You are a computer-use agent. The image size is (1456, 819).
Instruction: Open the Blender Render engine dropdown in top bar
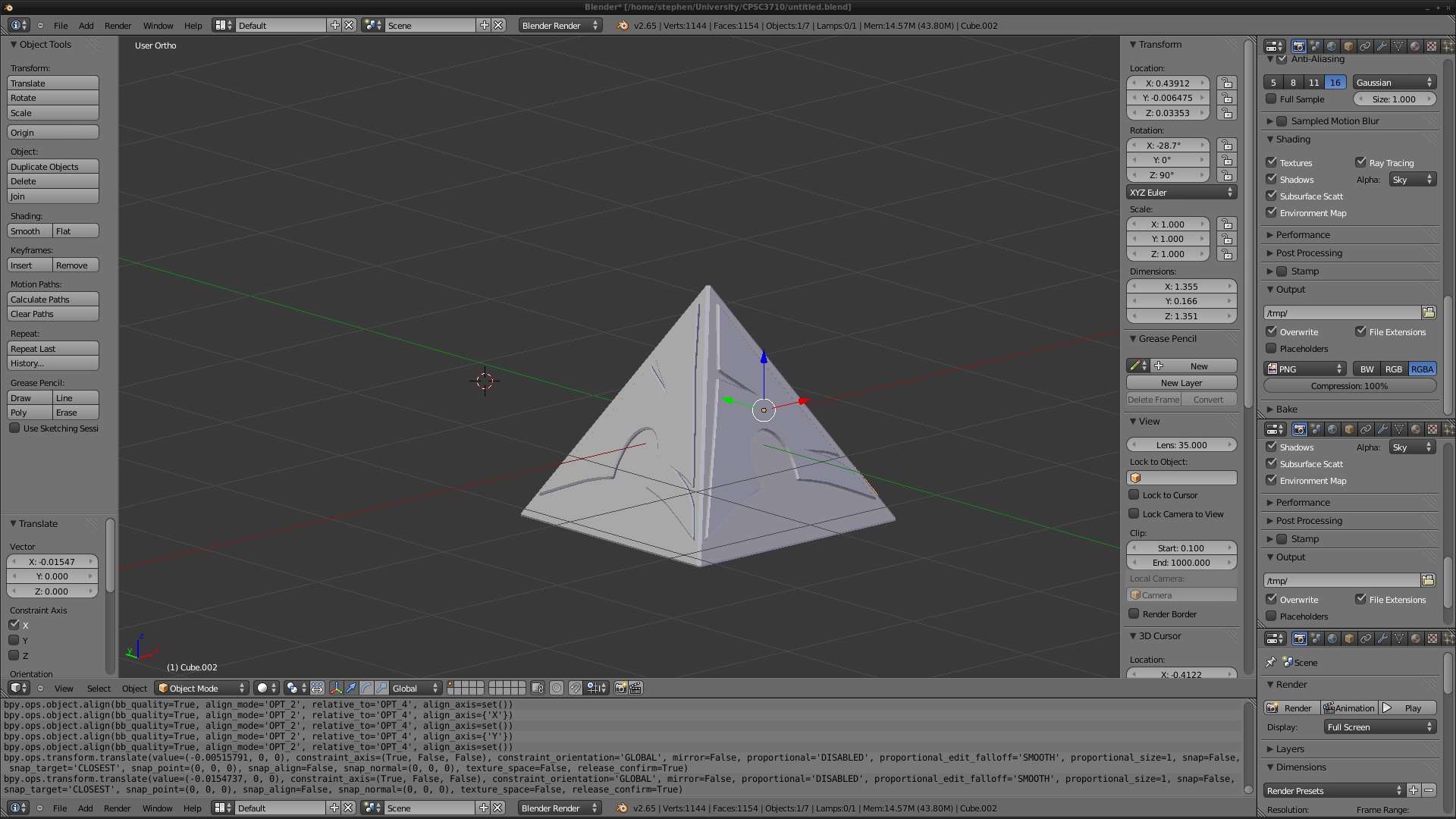(560, 25)
